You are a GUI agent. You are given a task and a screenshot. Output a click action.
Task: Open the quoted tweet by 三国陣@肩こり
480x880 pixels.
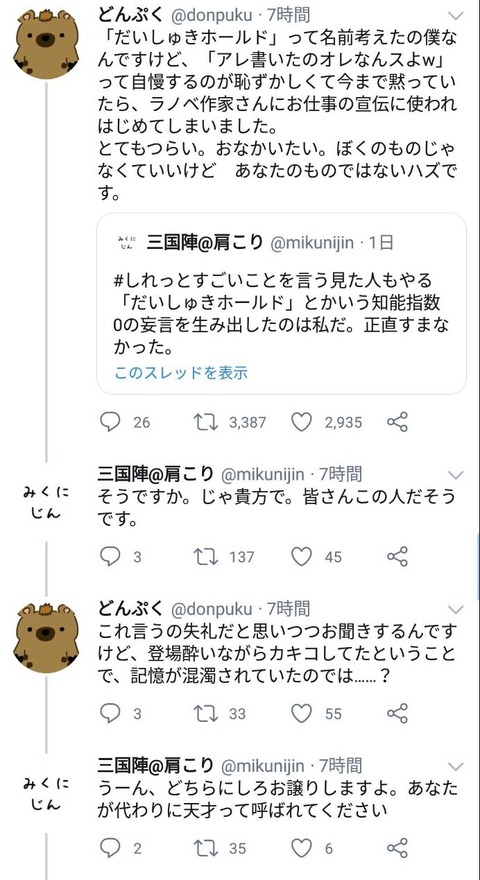pos(281,304)
